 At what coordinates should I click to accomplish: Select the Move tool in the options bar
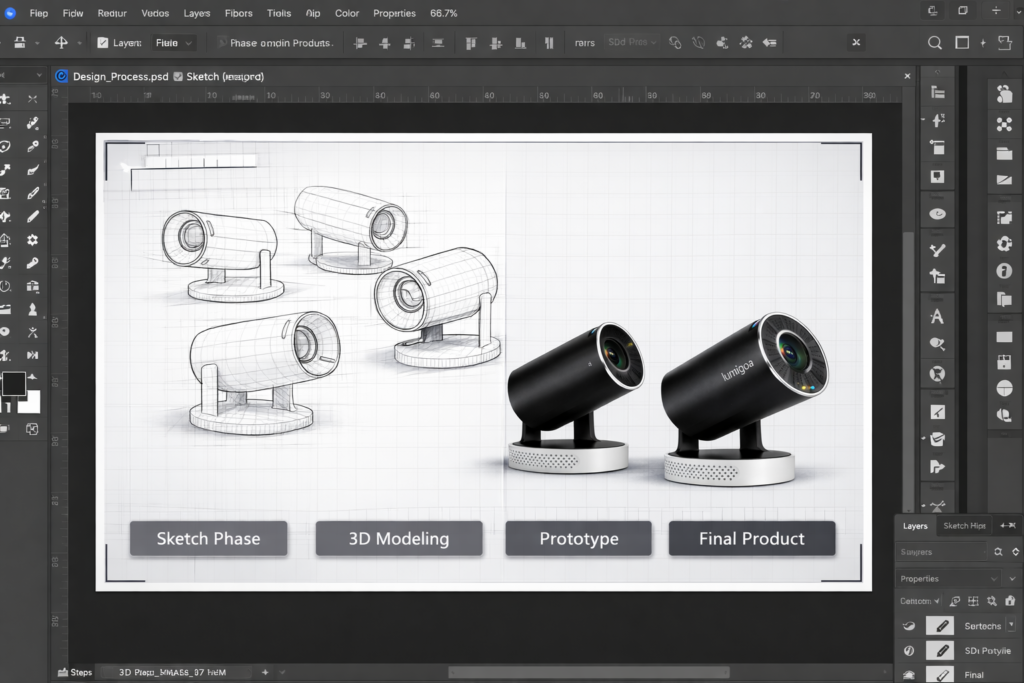tap(61, 43)
